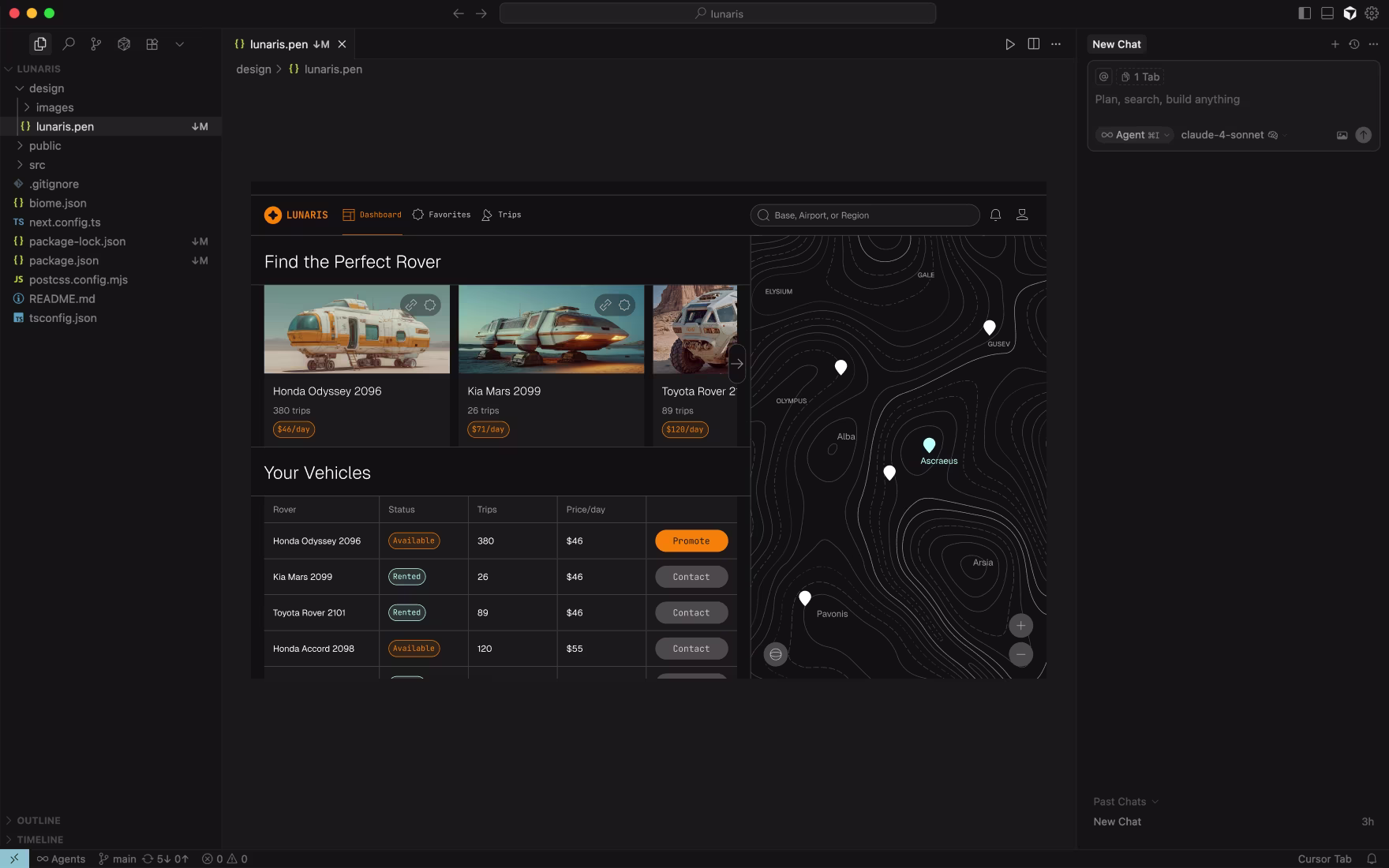Open the split editor icon
1389x868 pixels.
(x=1034, y=44)
